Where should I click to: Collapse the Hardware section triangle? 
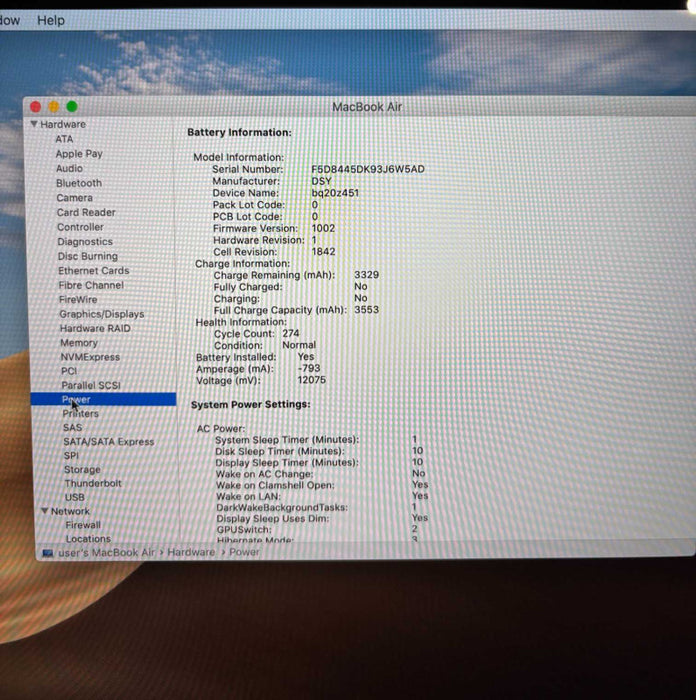point(34,124)
